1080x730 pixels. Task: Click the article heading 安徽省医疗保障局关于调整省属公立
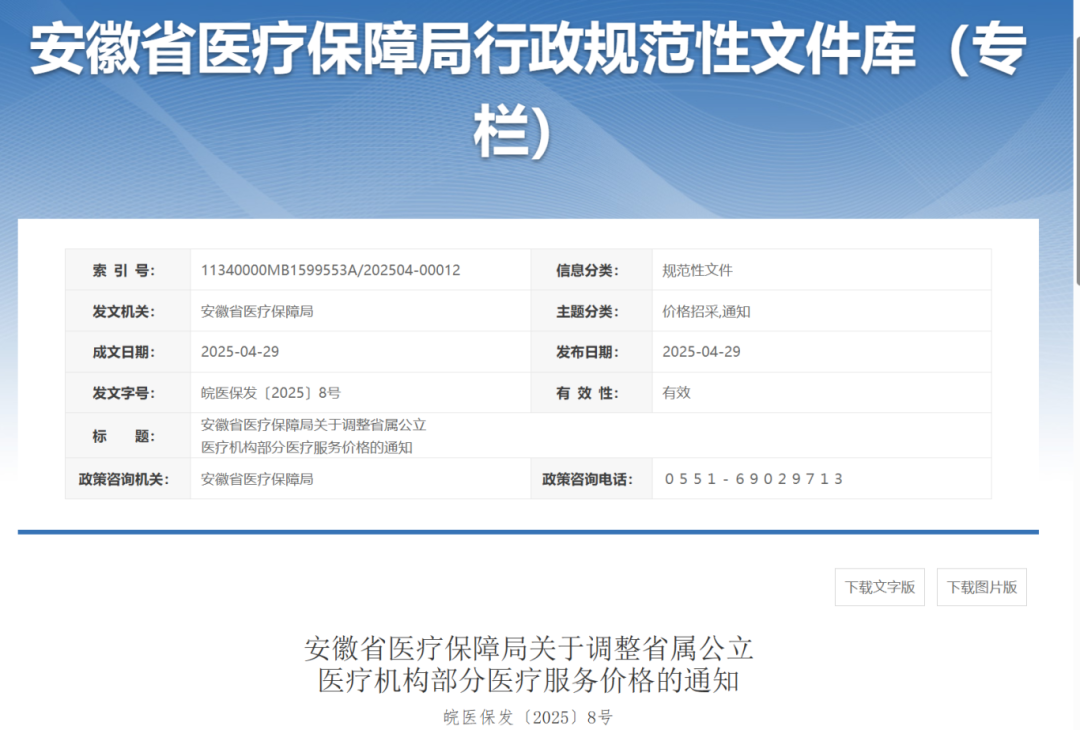(528, 648)
